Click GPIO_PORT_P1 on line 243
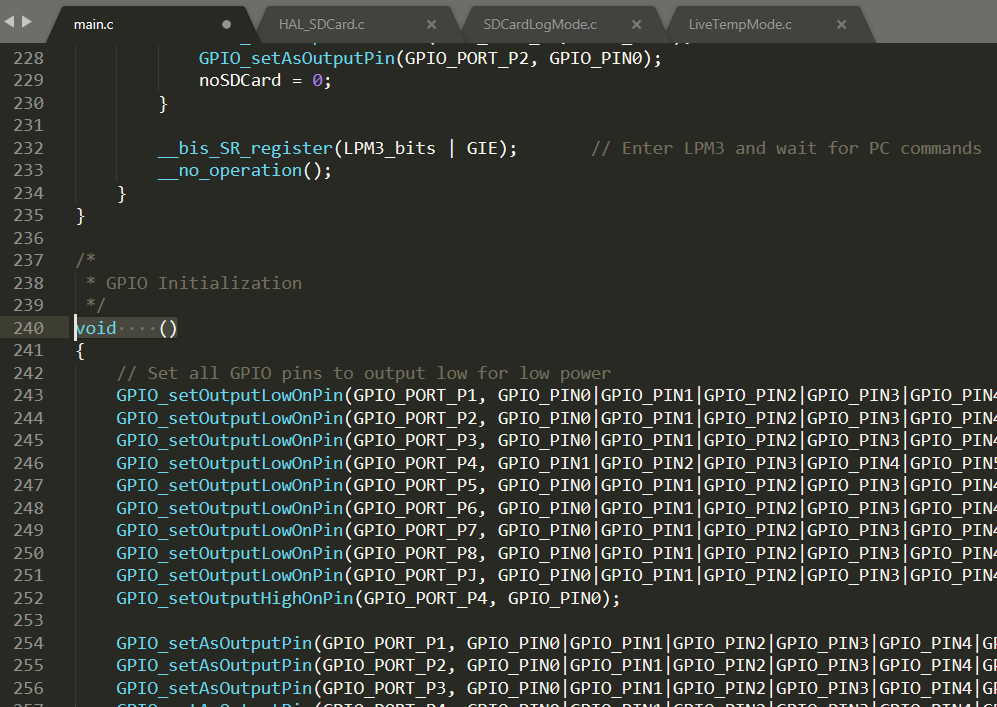997x707 pixels. [415, 395]
